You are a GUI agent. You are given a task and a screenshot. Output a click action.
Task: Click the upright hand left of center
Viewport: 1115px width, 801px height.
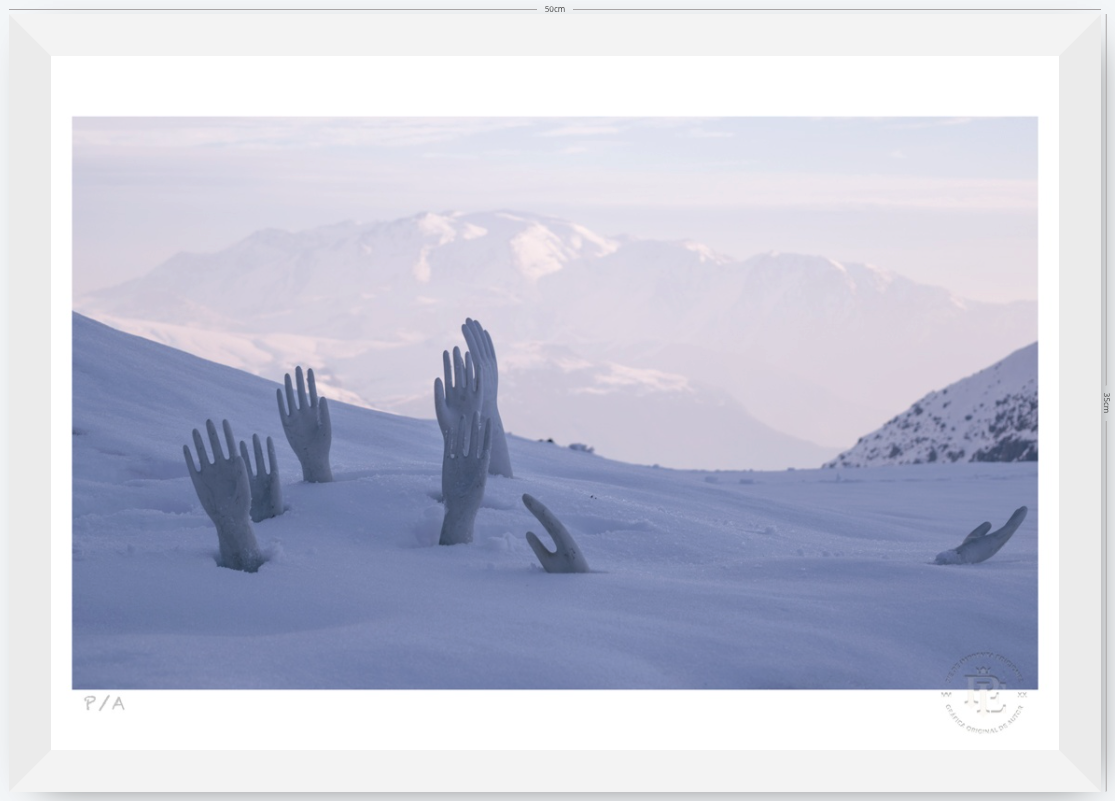306,424
